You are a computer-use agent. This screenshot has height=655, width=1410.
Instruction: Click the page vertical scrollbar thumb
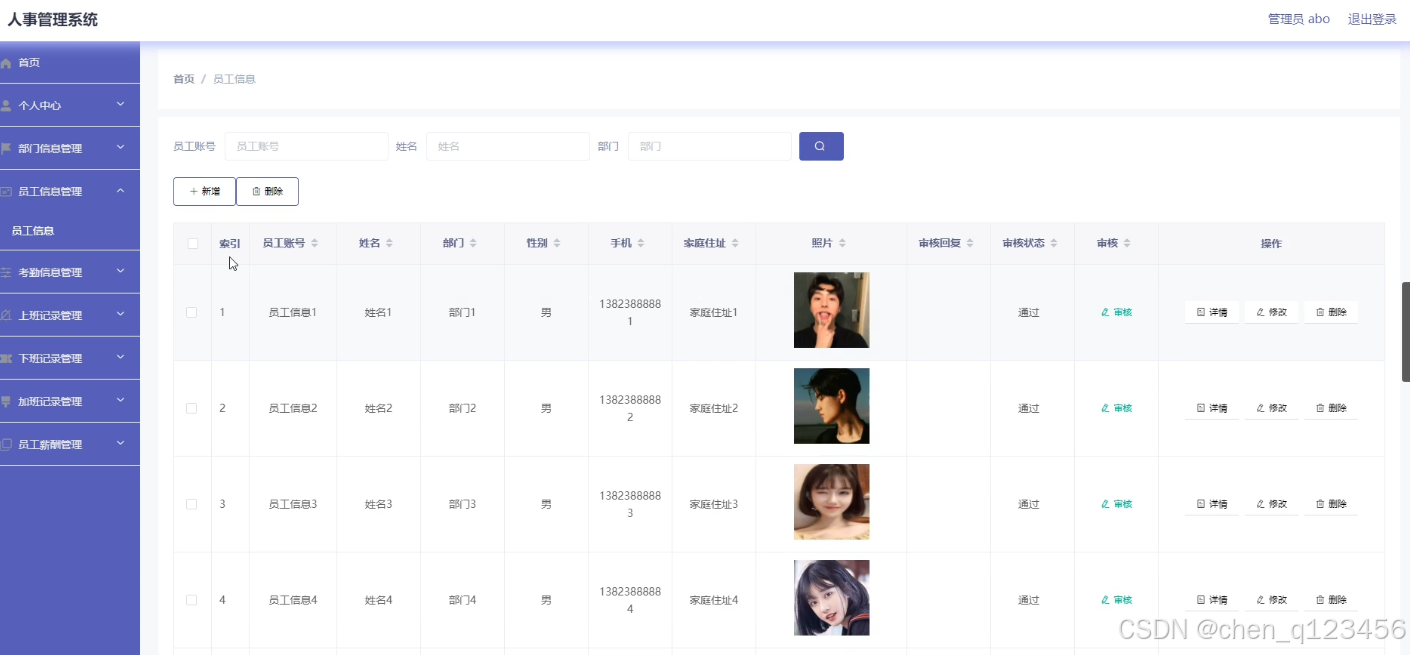click(1405, 332)
